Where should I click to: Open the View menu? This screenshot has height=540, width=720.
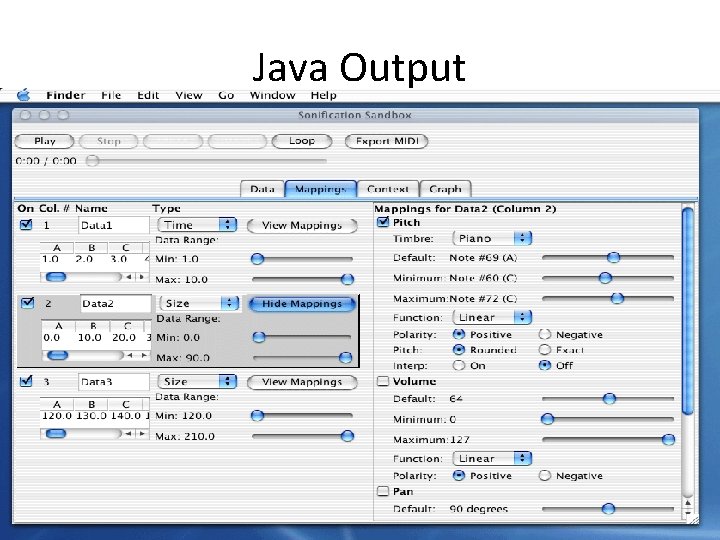tap(189, 96)
